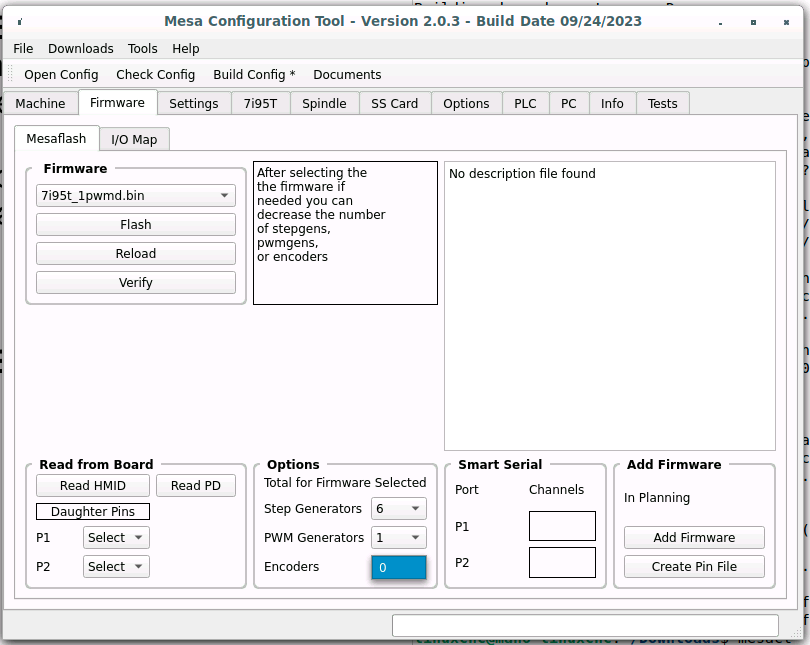
Task: Click Build Config in the toolbar
Action: click(254, 74)
